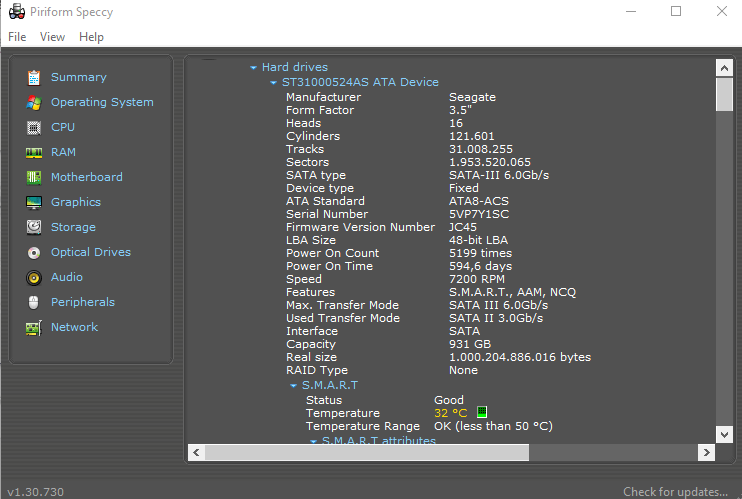Open the Storage section label

73,227
